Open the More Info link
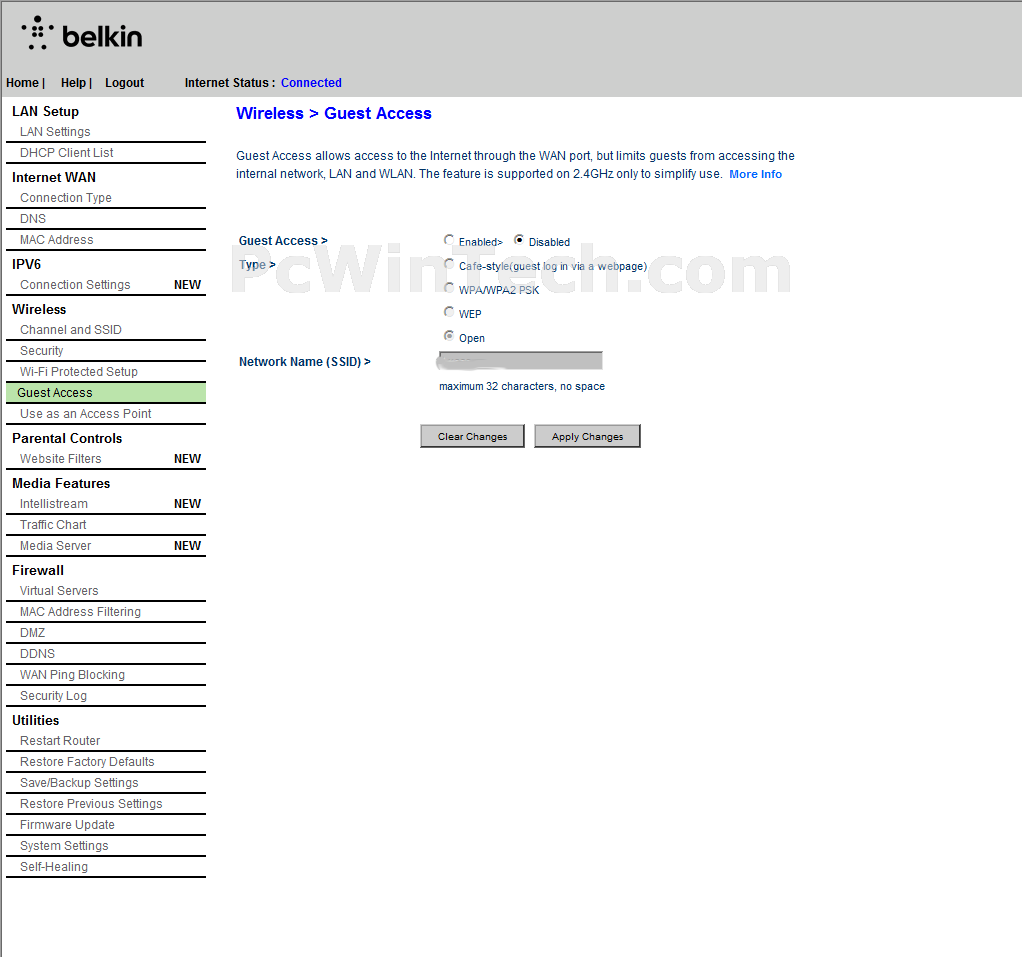Screen dimensions: 1022x957 pyautogui.click(x=755, y=174)
